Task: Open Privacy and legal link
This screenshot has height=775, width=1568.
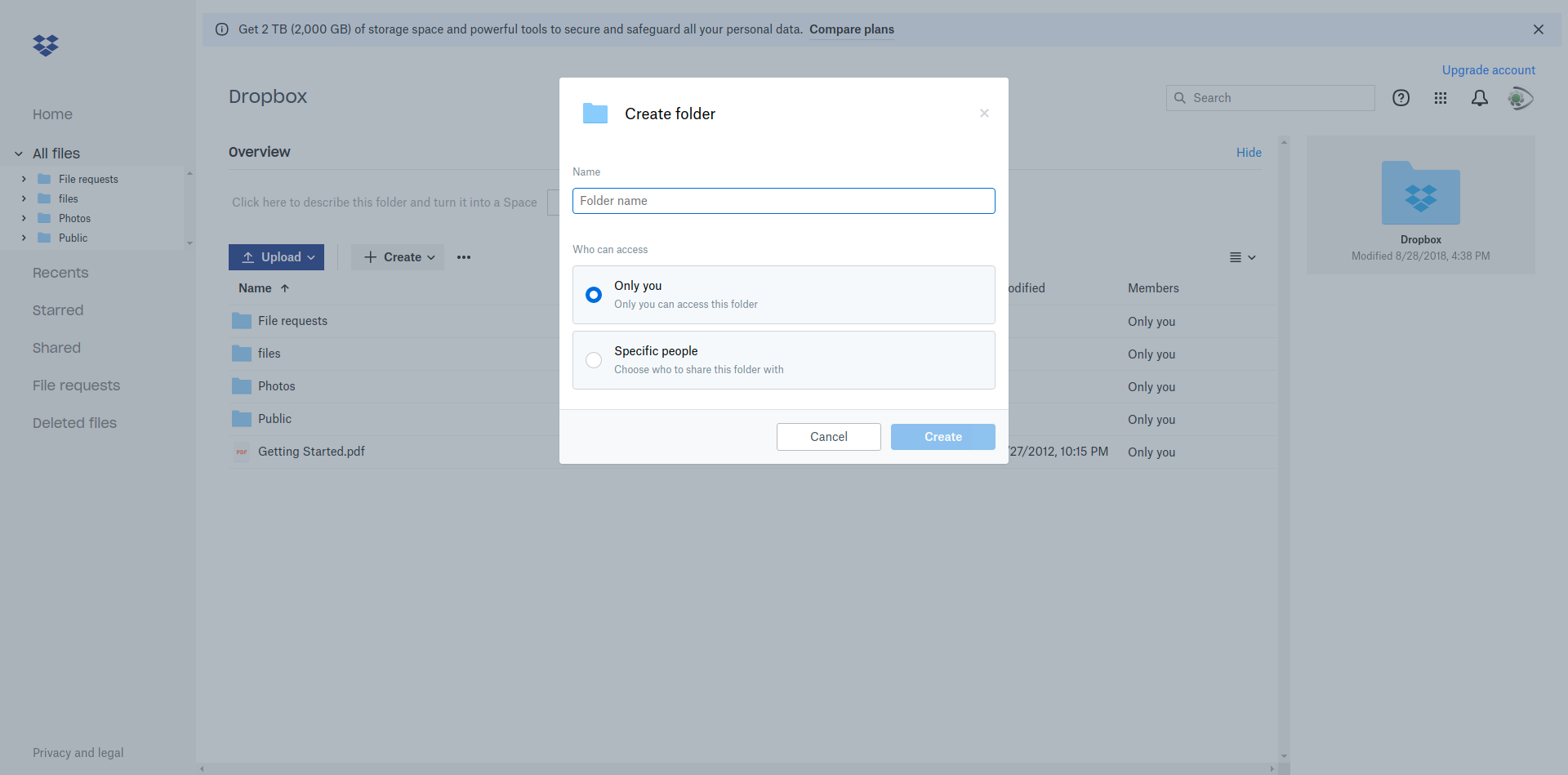Action: click(x=78, y=753)
